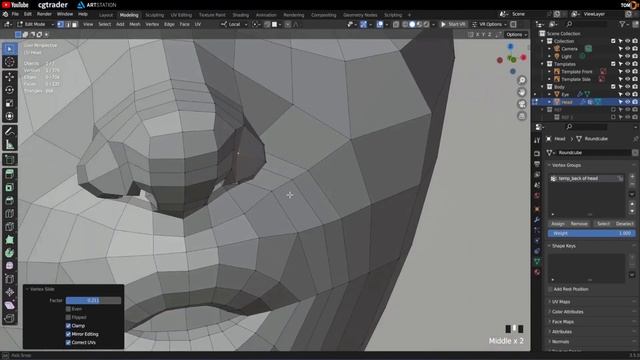Select the Knife tool
The height and width of the screenshot is (360, 640).
(x=9, y=227)
